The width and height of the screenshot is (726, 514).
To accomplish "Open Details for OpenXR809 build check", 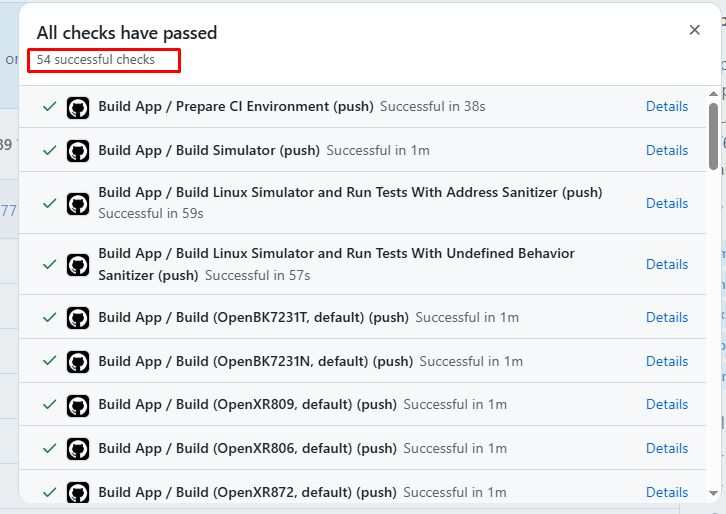I will tap(667, 405).
